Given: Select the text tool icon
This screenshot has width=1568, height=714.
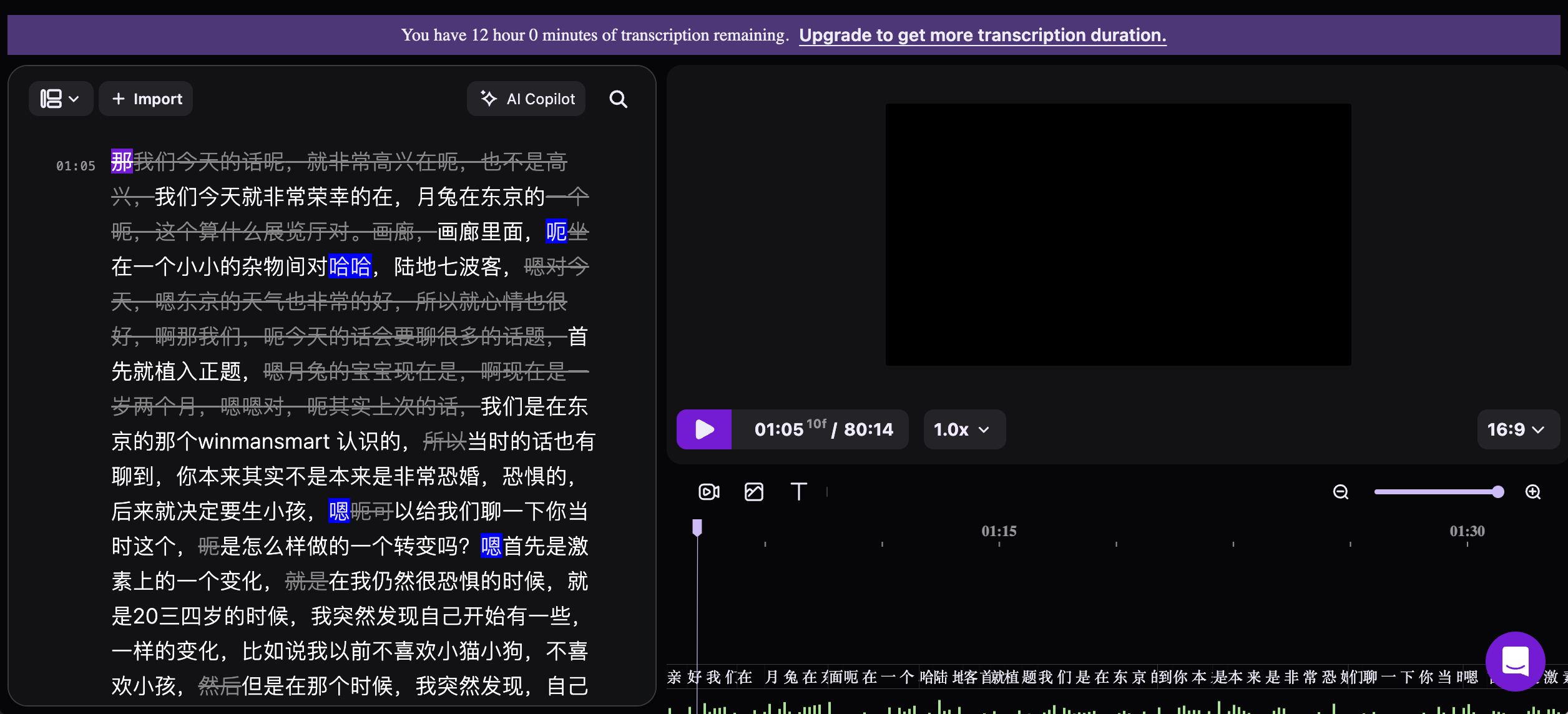Looking at the screenshot, I should (x=798, y=492).
